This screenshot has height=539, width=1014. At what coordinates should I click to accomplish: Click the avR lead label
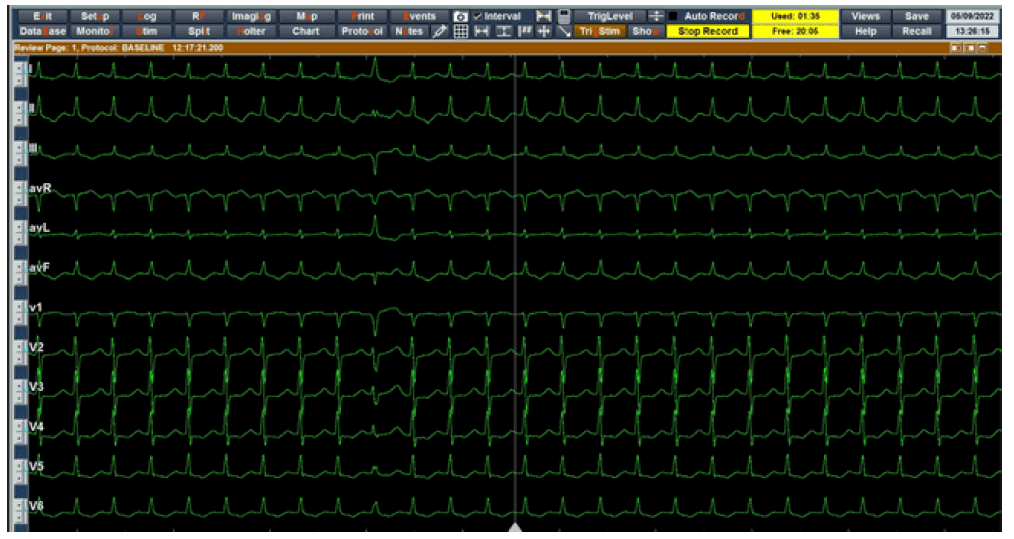click(x=39, y=188)
